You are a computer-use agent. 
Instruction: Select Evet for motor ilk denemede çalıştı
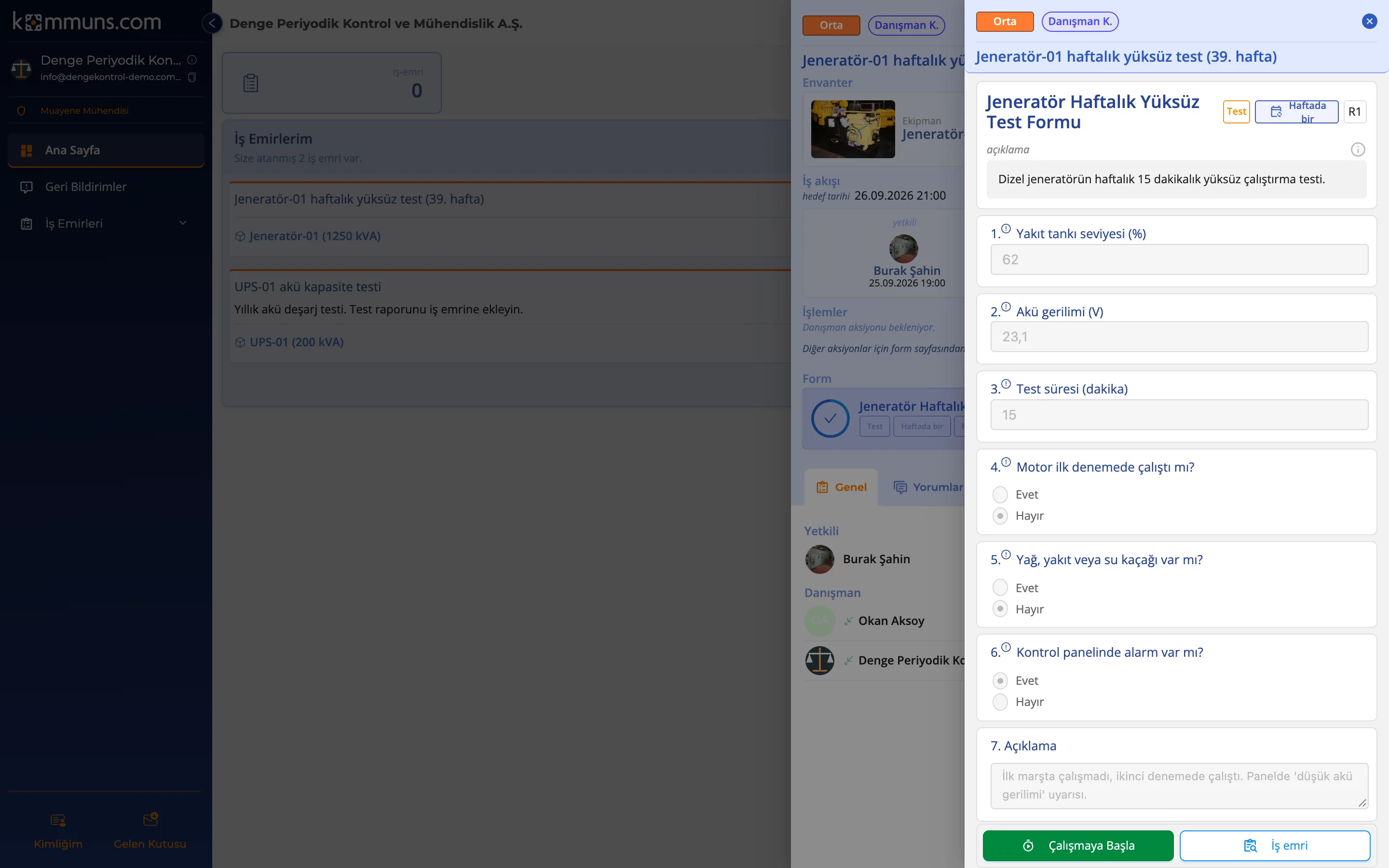1000,494
